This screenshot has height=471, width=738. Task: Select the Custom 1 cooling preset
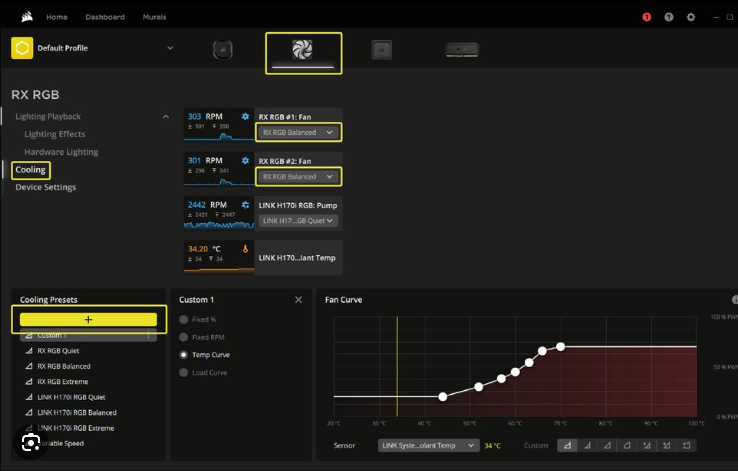tap(88, 335)
